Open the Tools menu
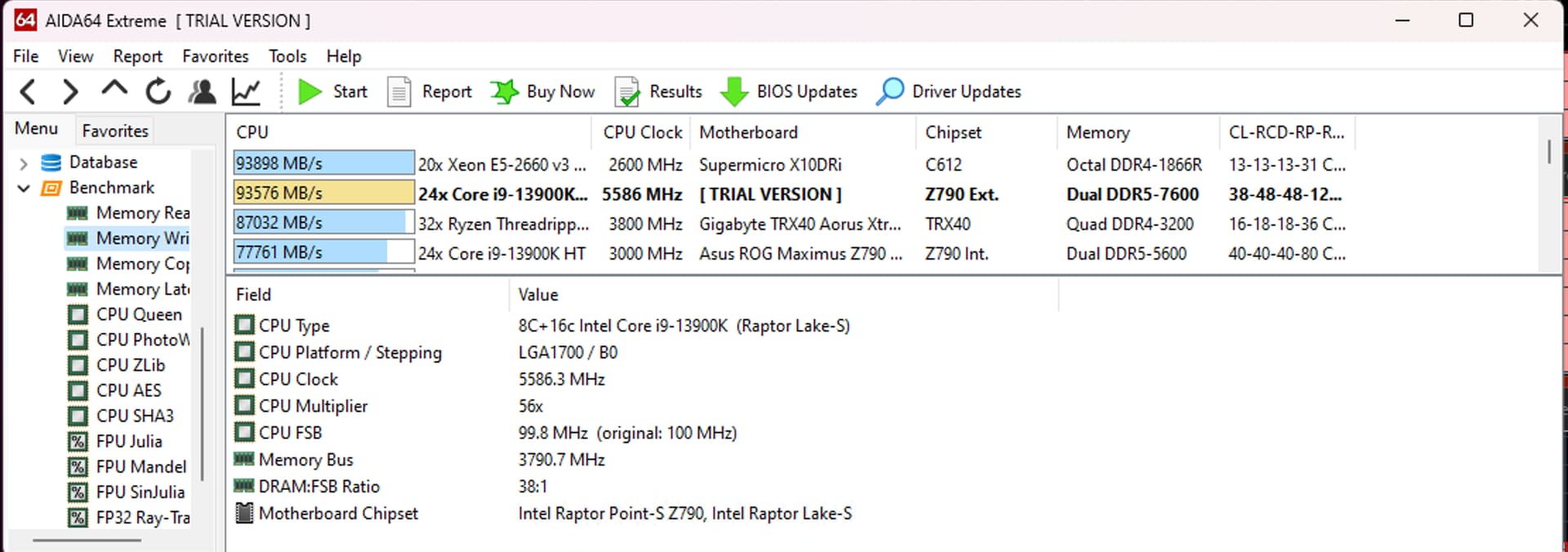Image resolution: width=1568 pixels, height=552 pixels. pyautogui.click(x=287, y=56)
